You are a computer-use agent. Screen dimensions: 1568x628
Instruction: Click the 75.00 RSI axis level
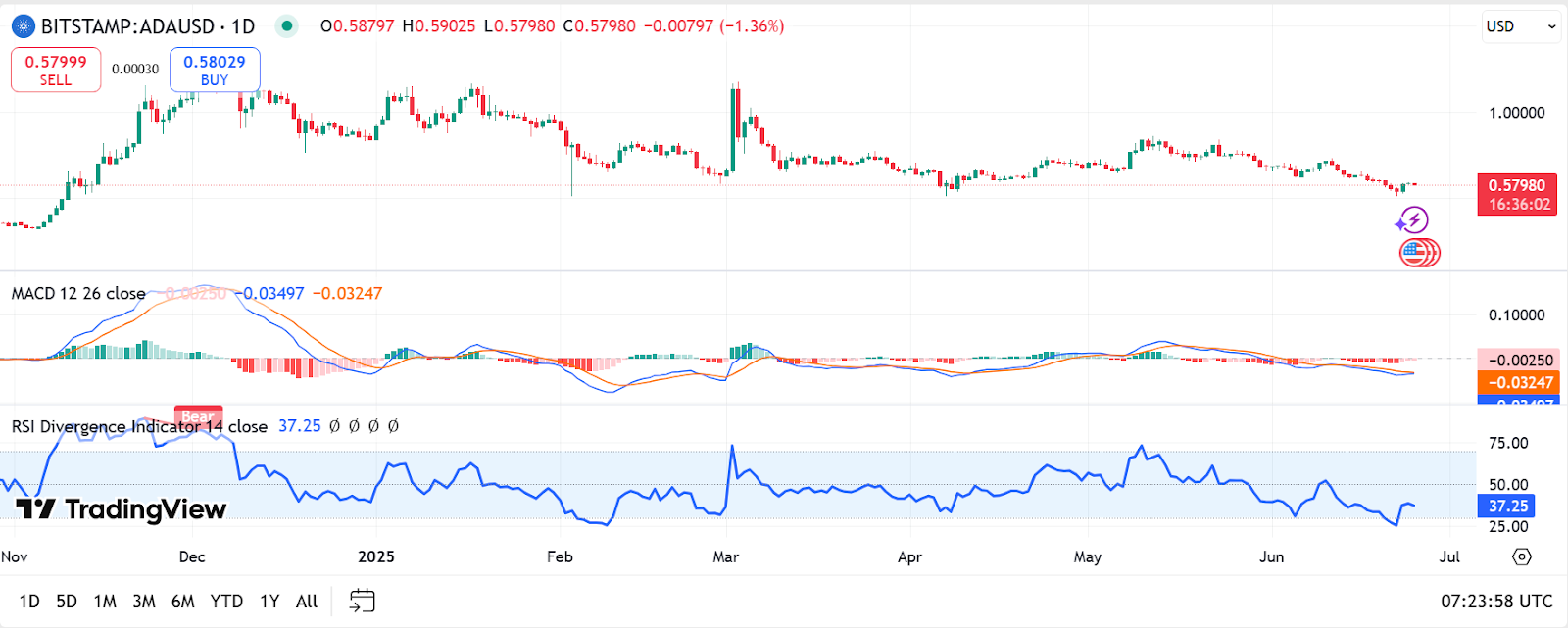point(1508,443)
